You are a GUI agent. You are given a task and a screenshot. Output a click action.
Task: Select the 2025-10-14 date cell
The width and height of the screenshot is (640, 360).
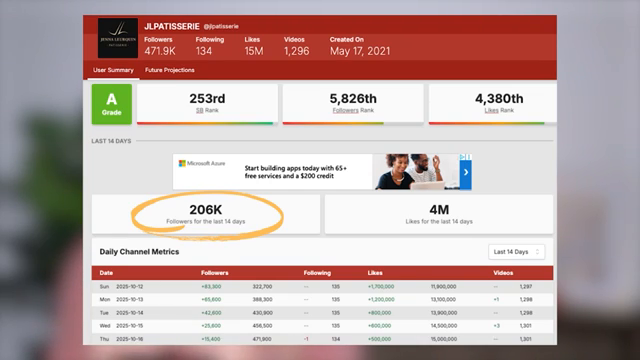(129, 313)
